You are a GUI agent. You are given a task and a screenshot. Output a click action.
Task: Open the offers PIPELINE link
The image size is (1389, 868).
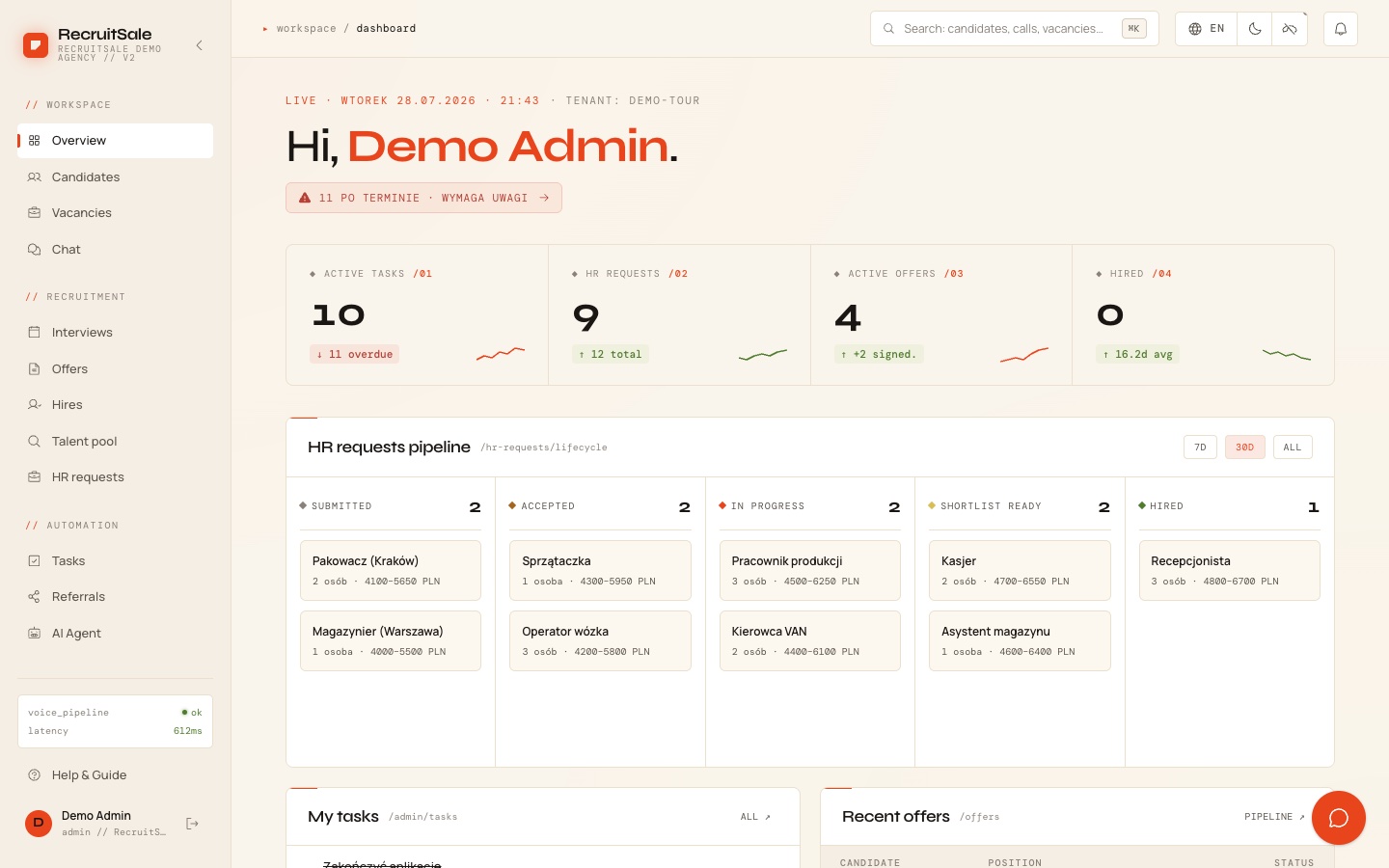pos(1274,817)
